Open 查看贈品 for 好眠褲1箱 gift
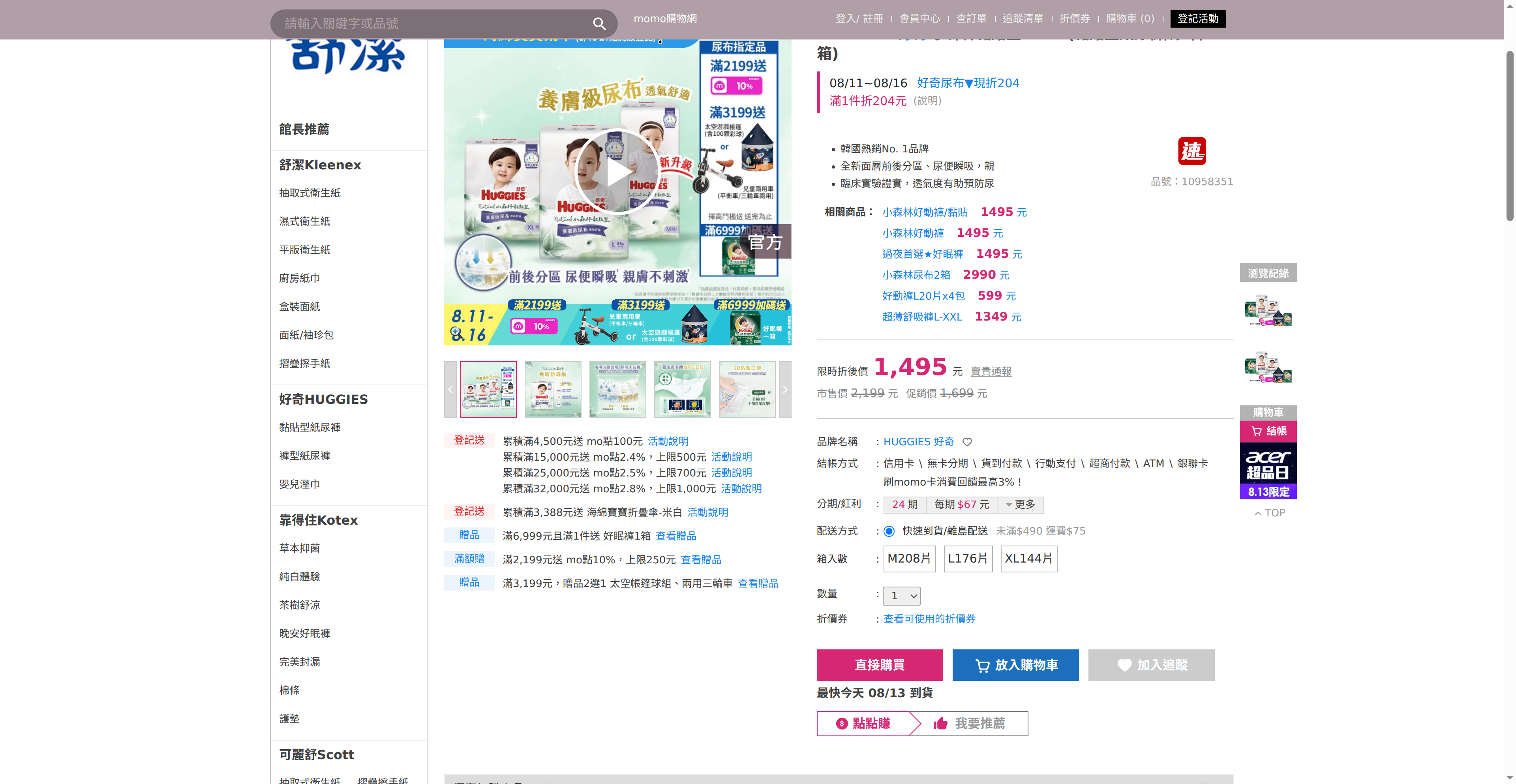Viewport: 1516px width, 784px height. point(676,536)
